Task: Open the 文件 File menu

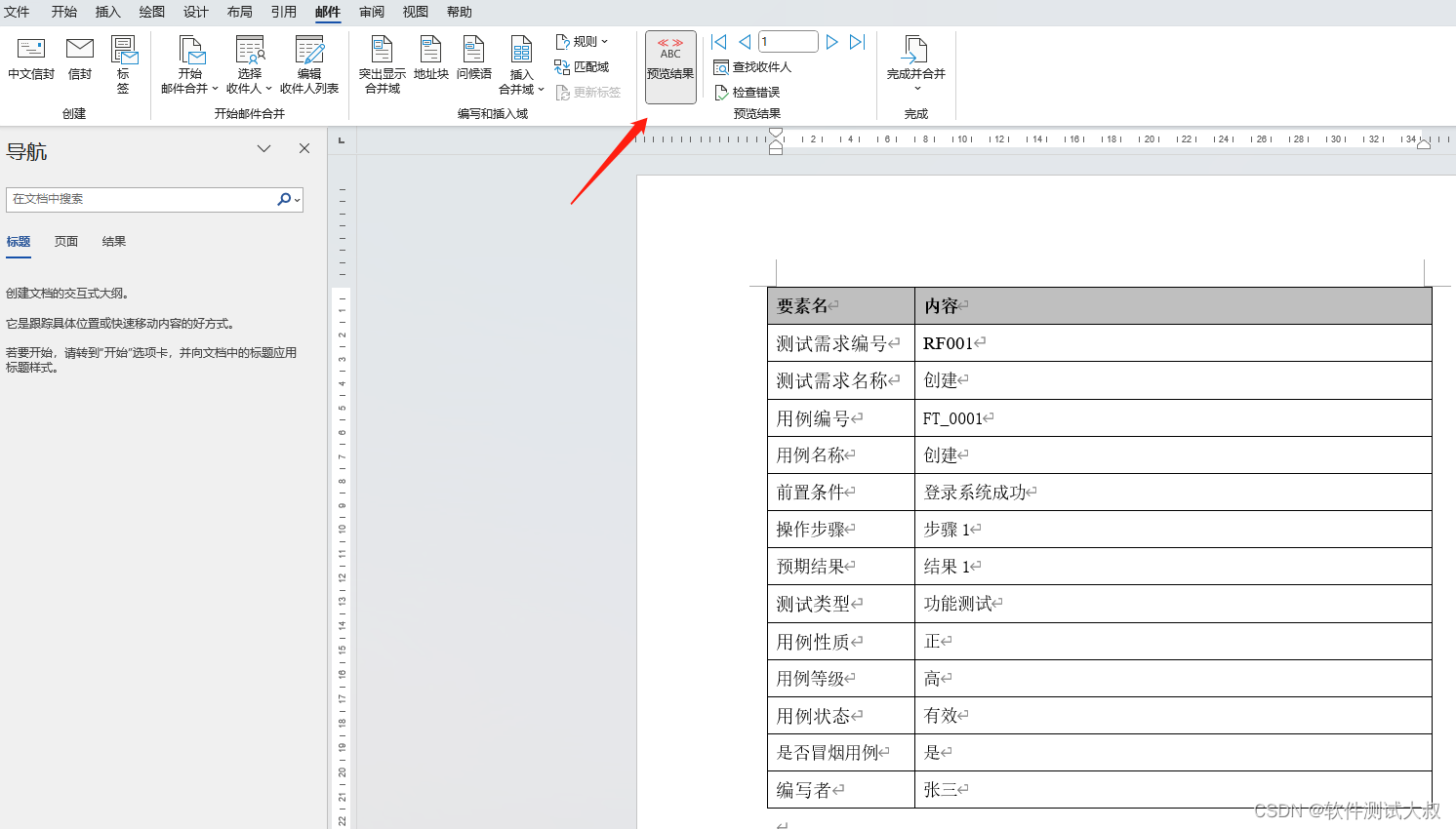Action: [x=17, y=12]
